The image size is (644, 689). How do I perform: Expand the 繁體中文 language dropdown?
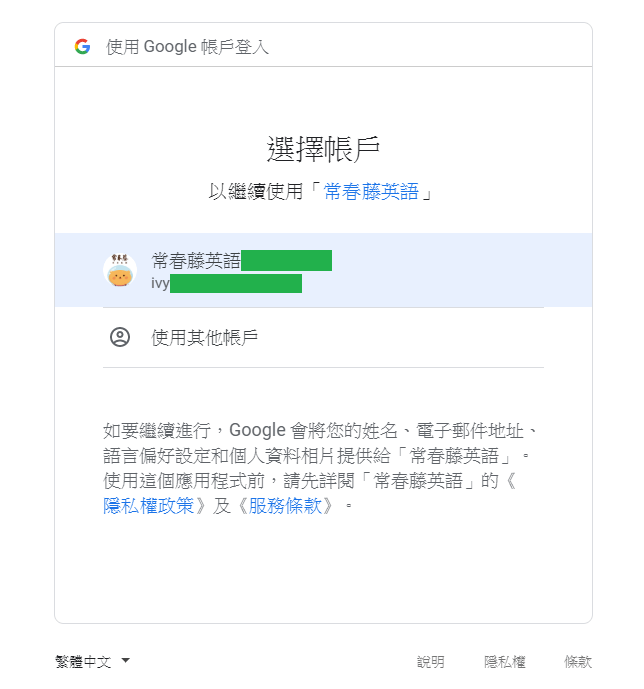pos(93,661)
